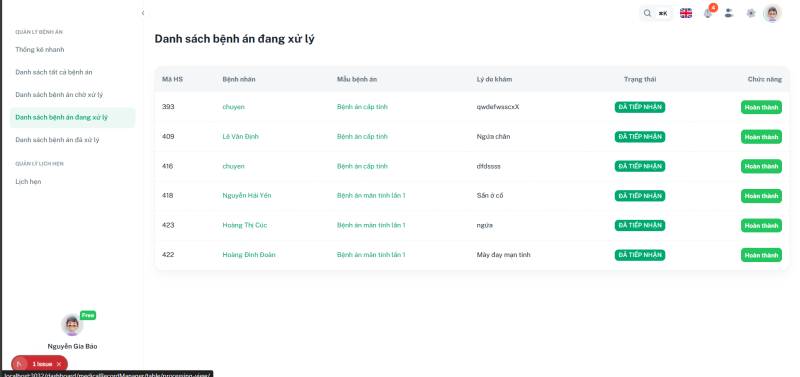Click Hoàn thành for record 416

pos(761,166)
